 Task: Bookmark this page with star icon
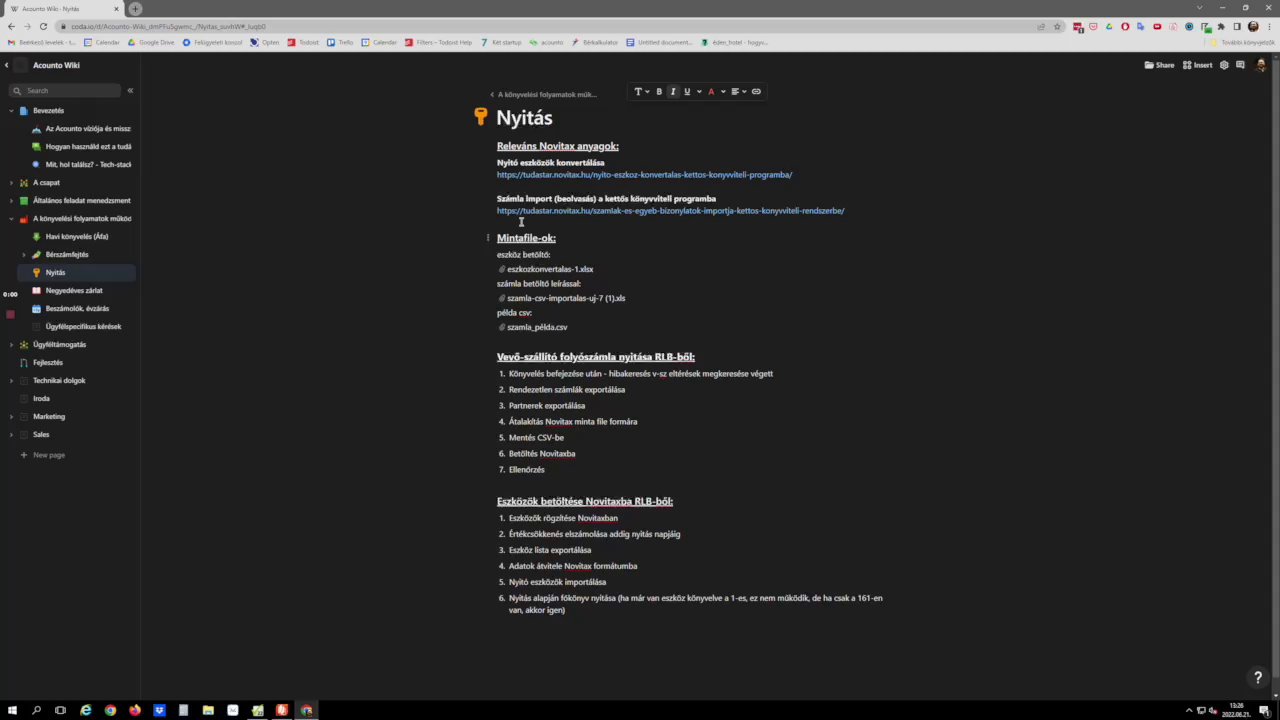tap(1057, 26)
